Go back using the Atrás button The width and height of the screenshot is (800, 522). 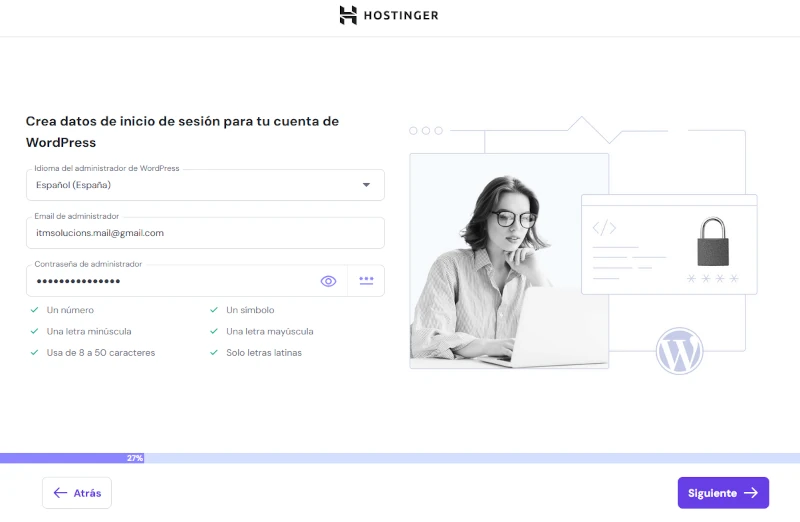tap(77, 493)
